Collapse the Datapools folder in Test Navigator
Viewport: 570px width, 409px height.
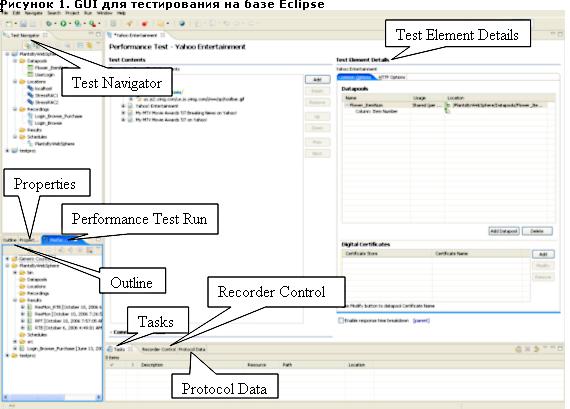15,61
